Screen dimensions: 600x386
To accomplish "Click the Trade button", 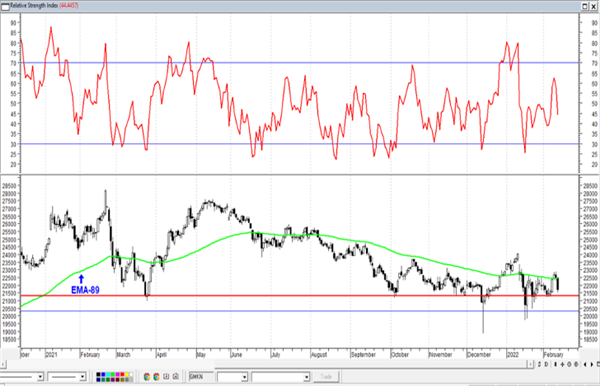I will 326,377.
